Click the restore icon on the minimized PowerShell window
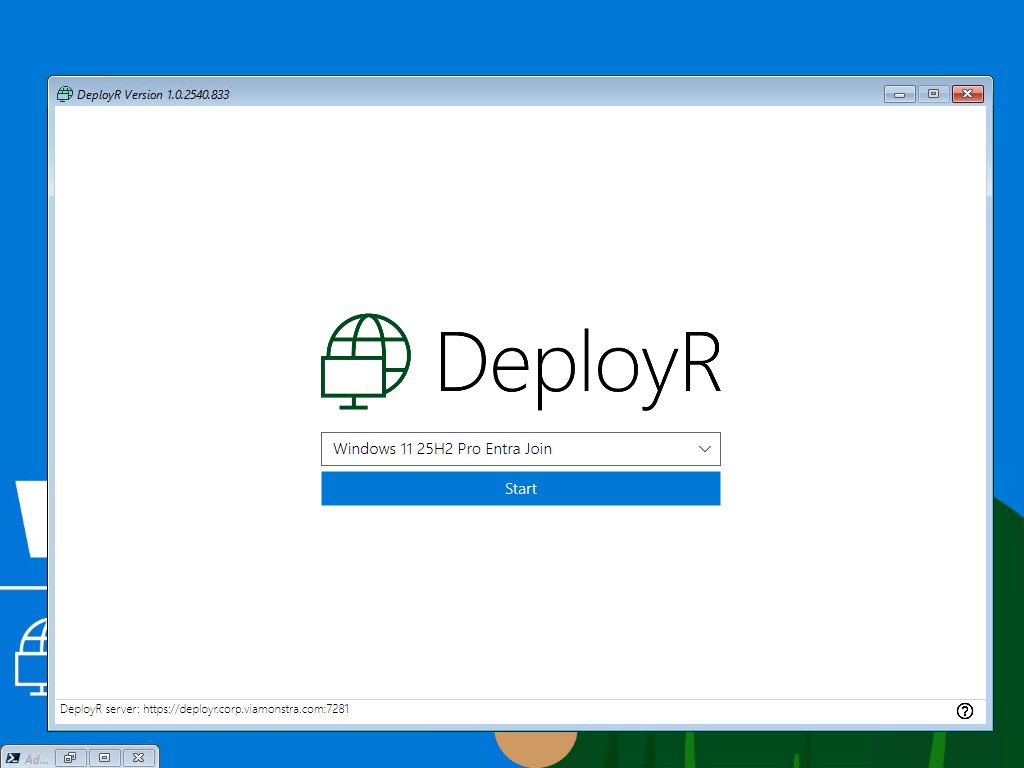 click(70, 757)
